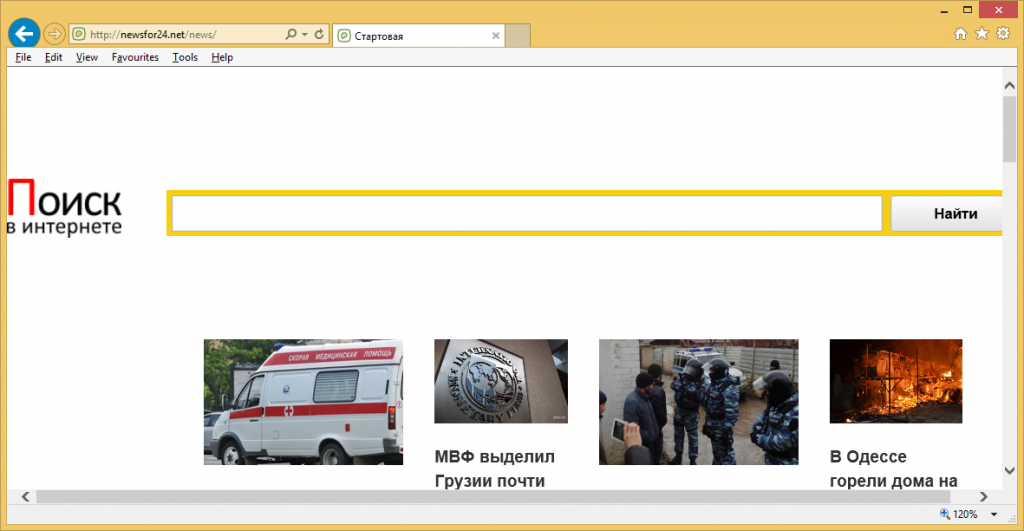Click the browser Back arrow button
This screenshot has width=1024, height=531.
point(24,34)
